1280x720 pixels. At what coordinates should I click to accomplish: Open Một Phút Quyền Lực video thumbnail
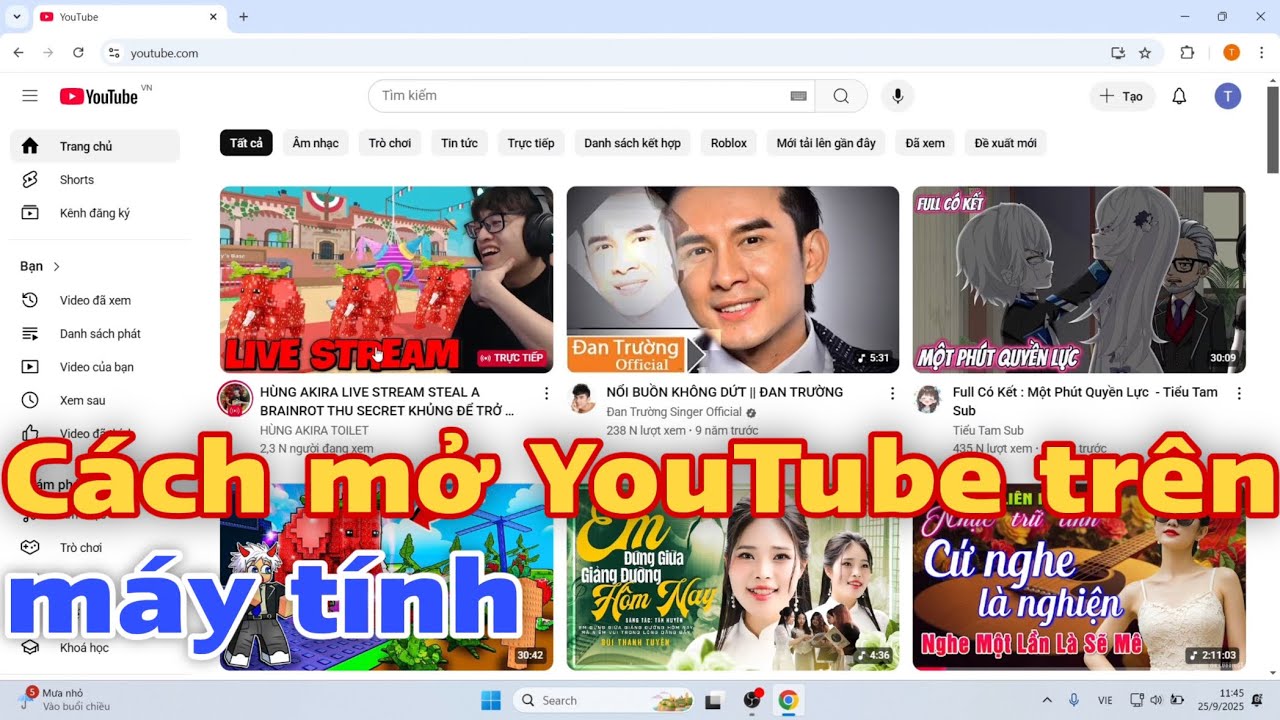[1079, 279]
